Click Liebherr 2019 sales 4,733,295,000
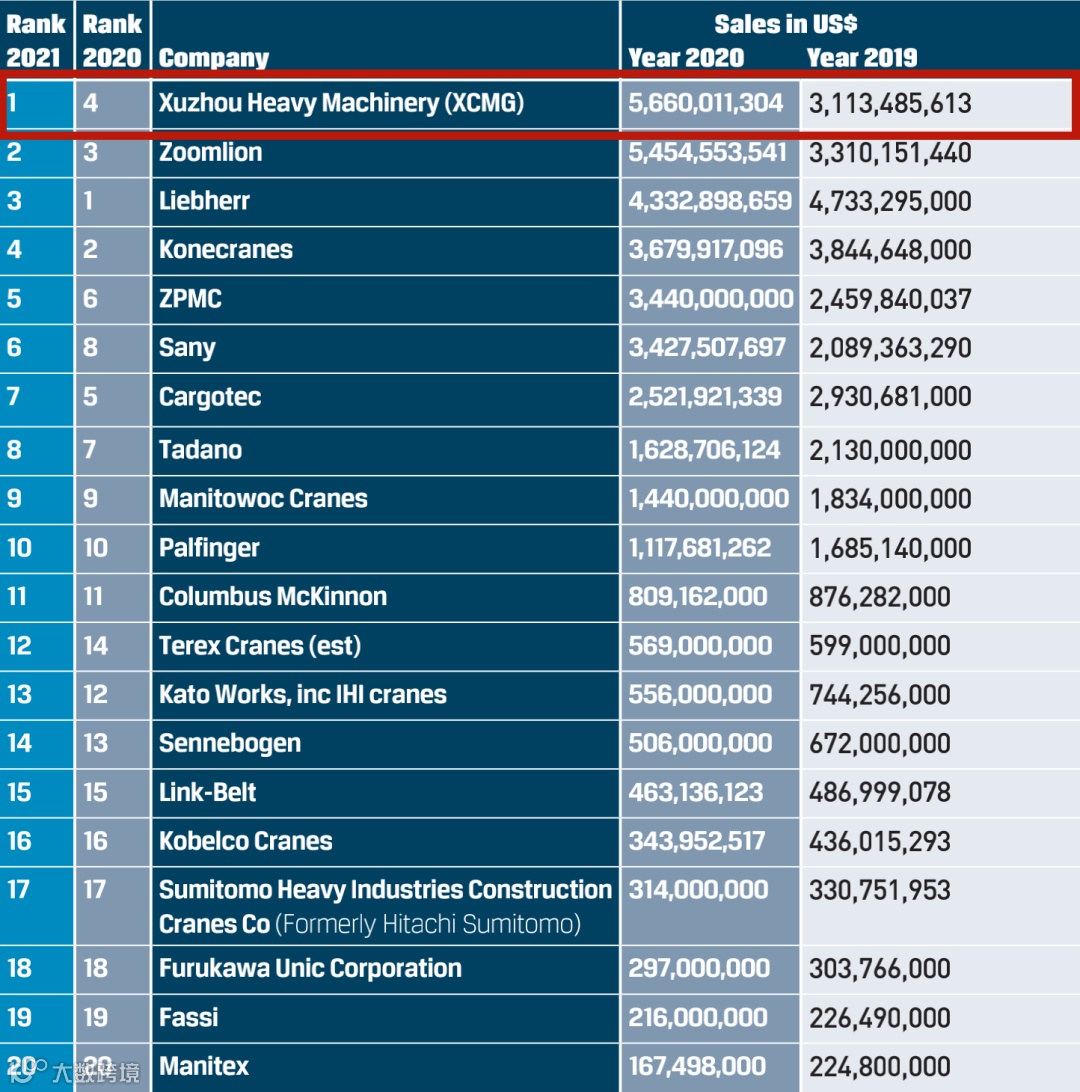 pos(890,202)
